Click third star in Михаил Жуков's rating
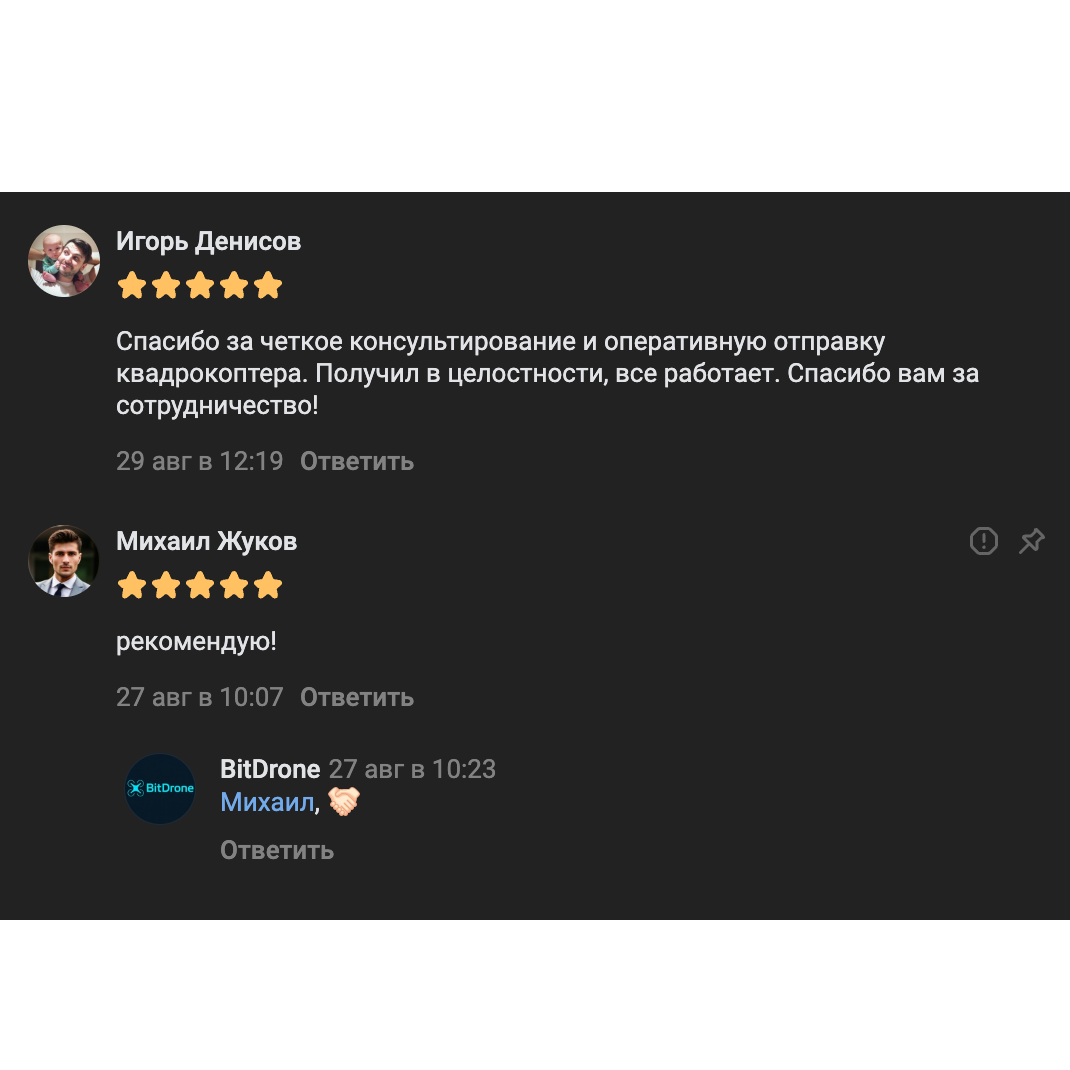The height and width of the screenshot is (1070, 1070). (200, 585)
